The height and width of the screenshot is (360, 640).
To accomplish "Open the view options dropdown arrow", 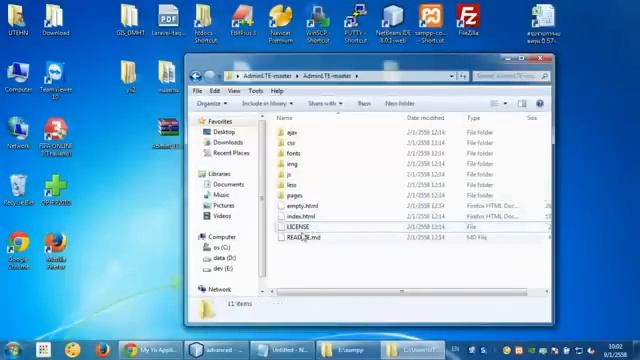I will 505,104.
